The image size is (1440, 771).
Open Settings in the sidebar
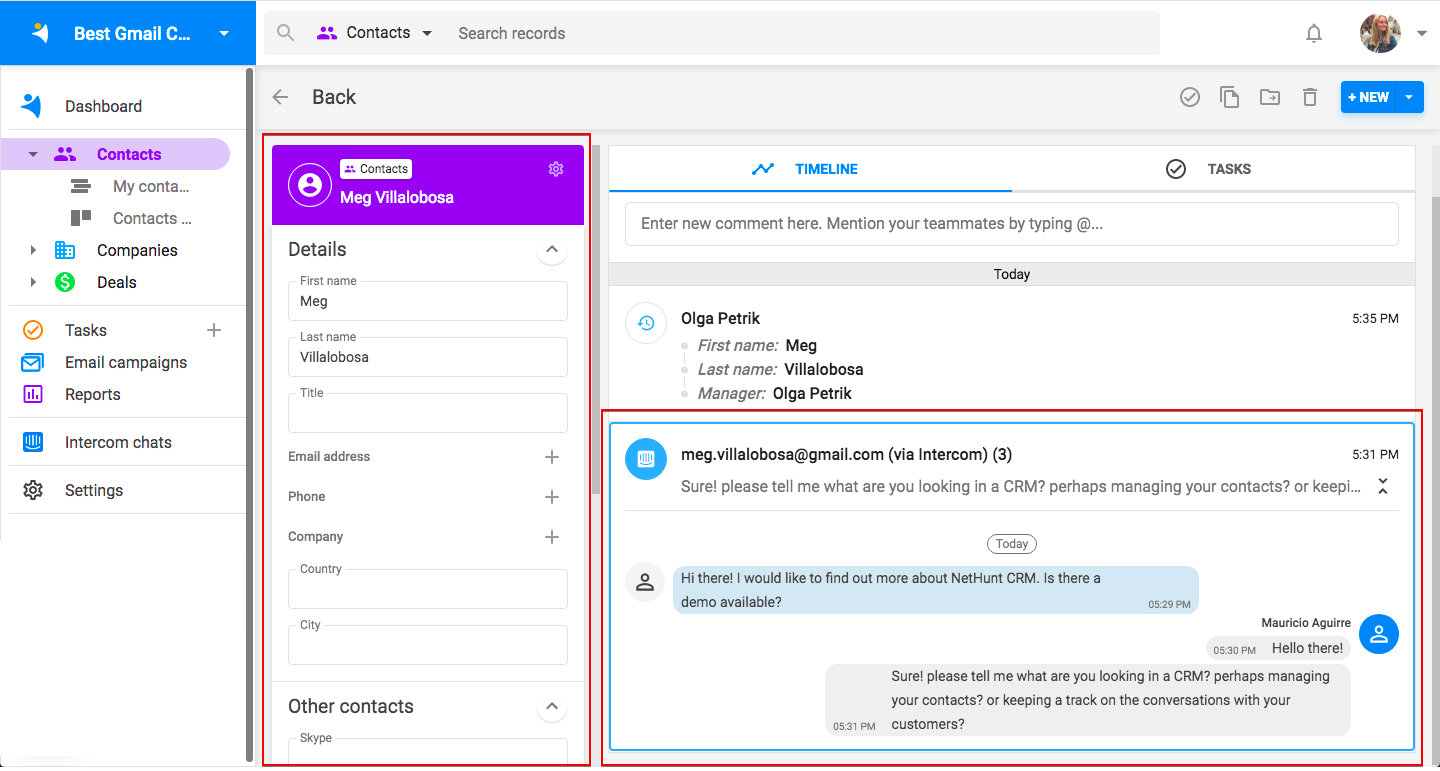coord(94,490)
